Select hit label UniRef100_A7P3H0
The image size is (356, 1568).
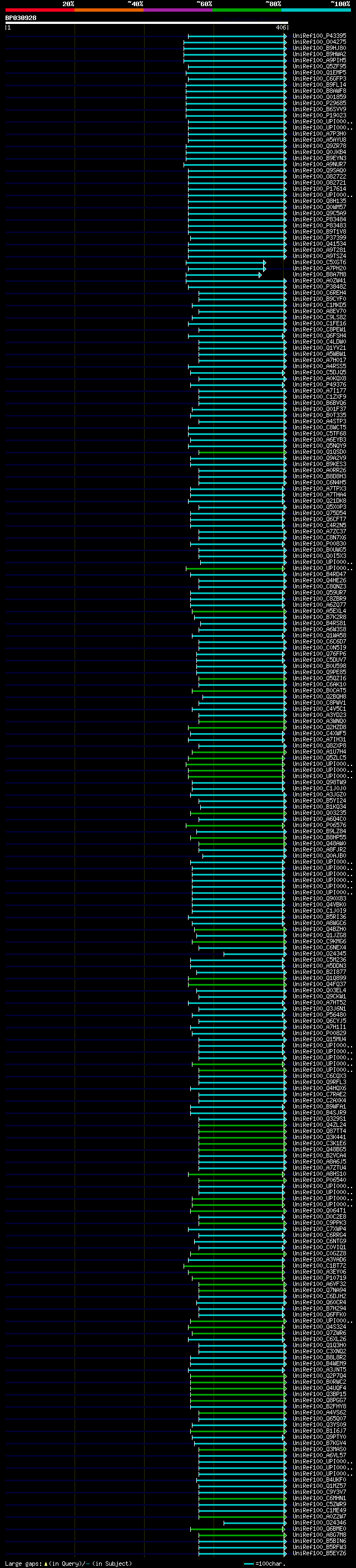pos(319,134)
